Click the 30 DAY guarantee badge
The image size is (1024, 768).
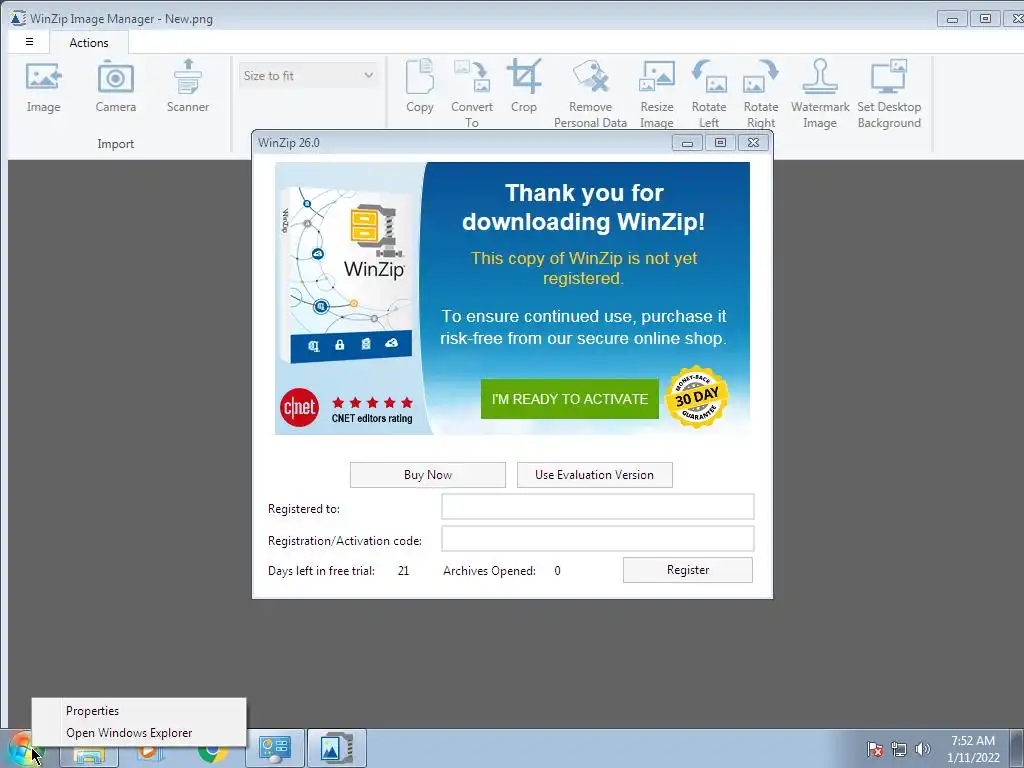697,396
